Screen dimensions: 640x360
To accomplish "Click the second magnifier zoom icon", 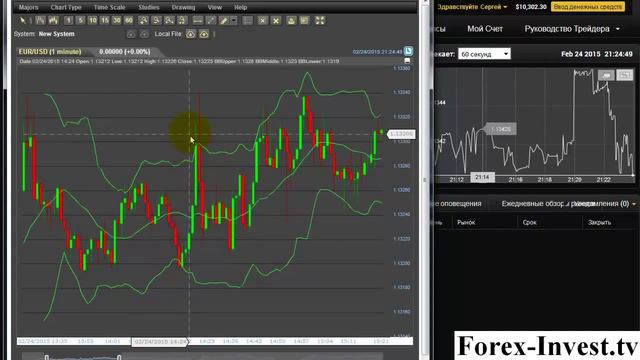I will coord(156,20).
